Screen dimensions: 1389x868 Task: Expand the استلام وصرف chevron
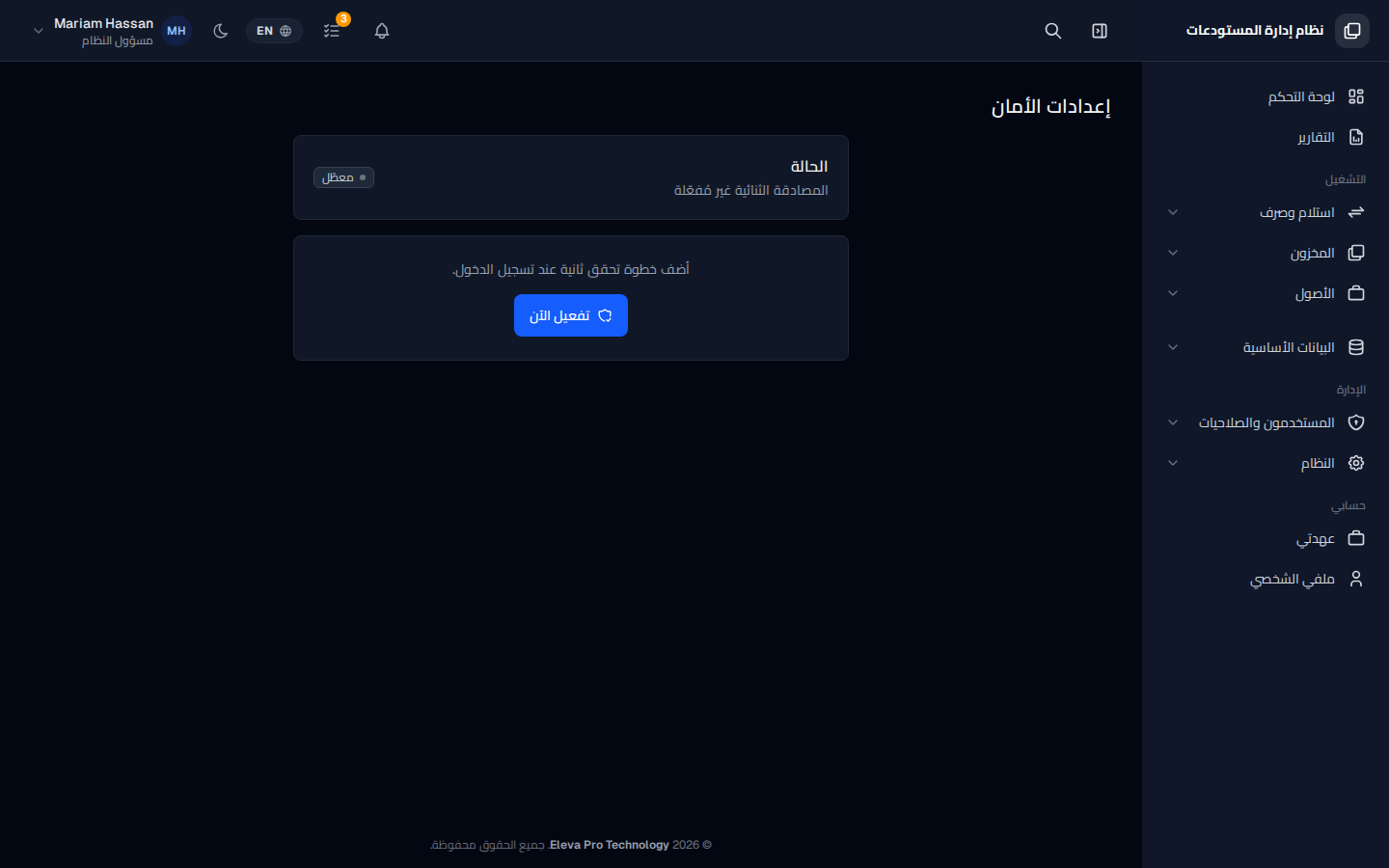point(1173,212)
